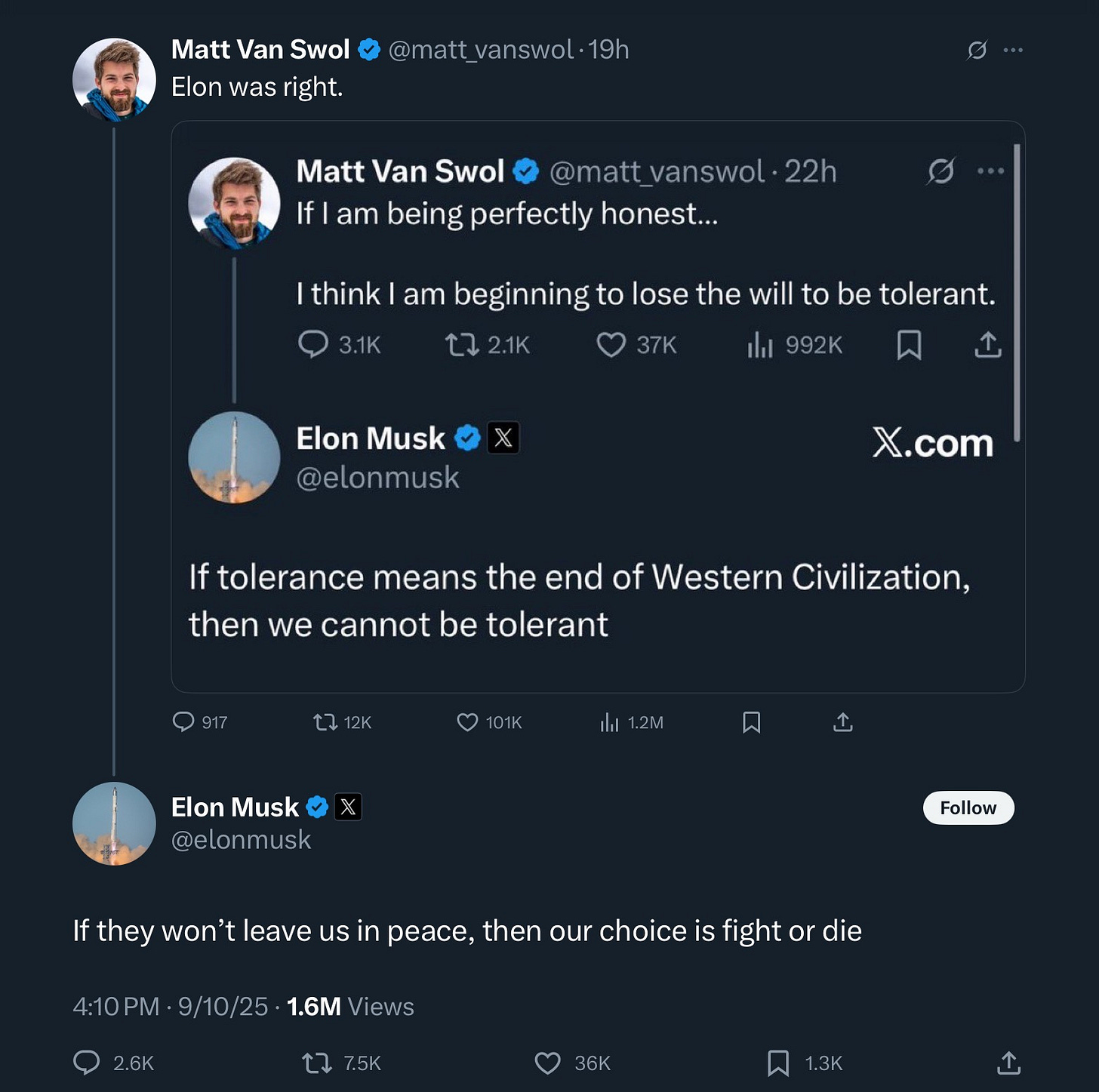
Task: Like Matt Van Swol's post with 101K likes
Action: click(x=468, y=722)
